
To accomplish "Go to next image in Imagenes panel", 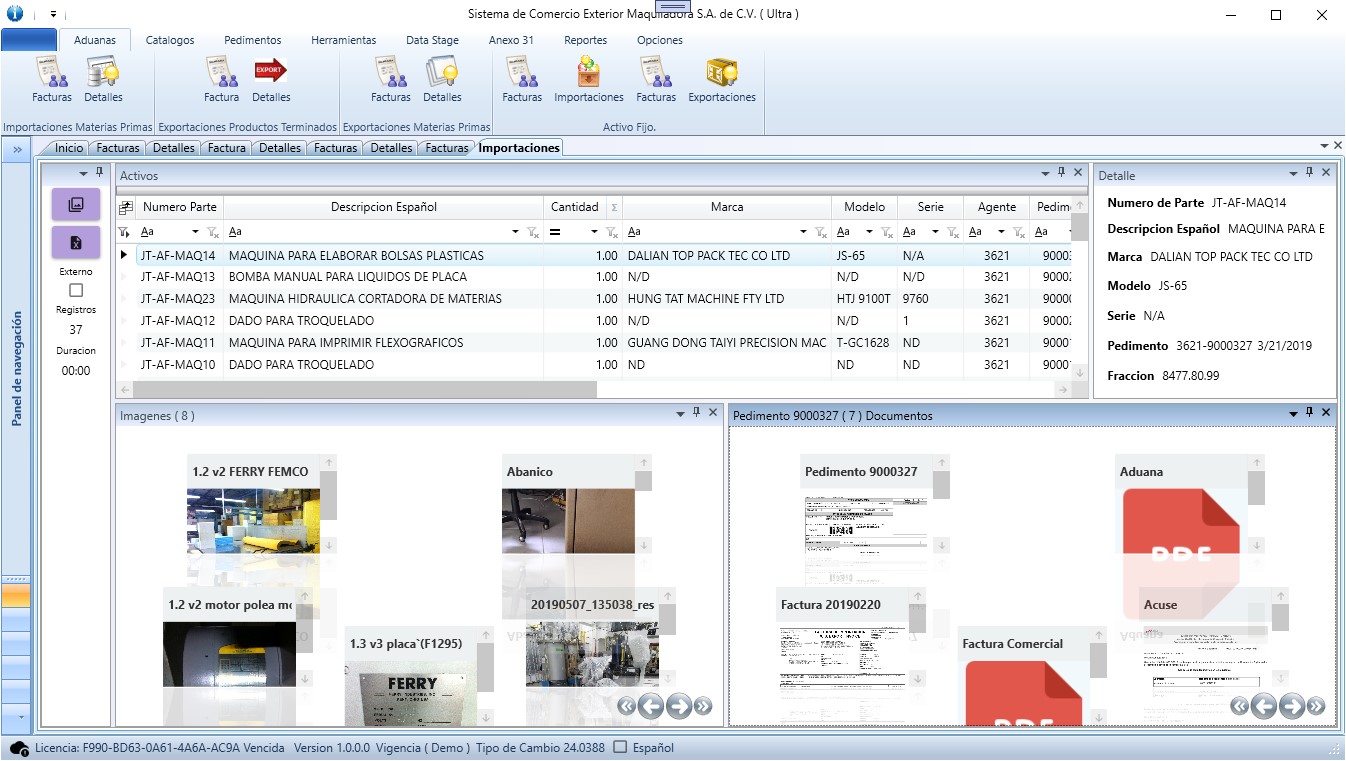I will tap(679, 706).
